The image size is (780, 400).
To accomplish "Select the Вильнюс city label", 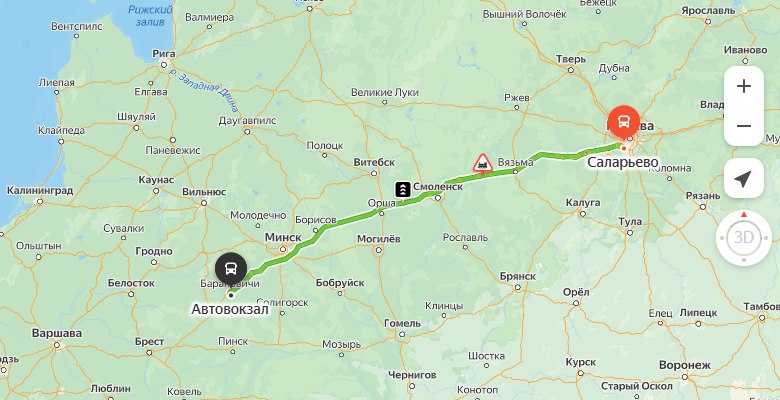I will [x=204, y=192].
